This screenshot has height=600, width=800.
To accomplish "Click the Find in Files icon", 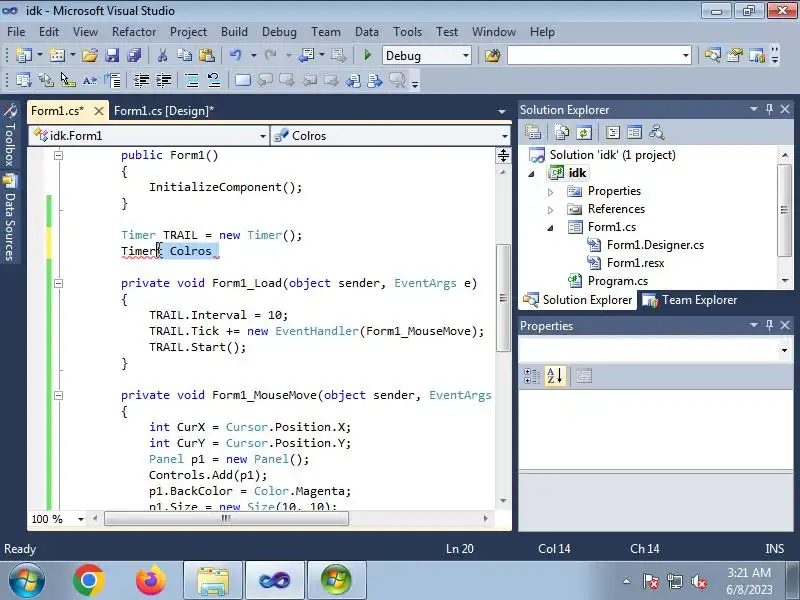I will click(492, 55).
